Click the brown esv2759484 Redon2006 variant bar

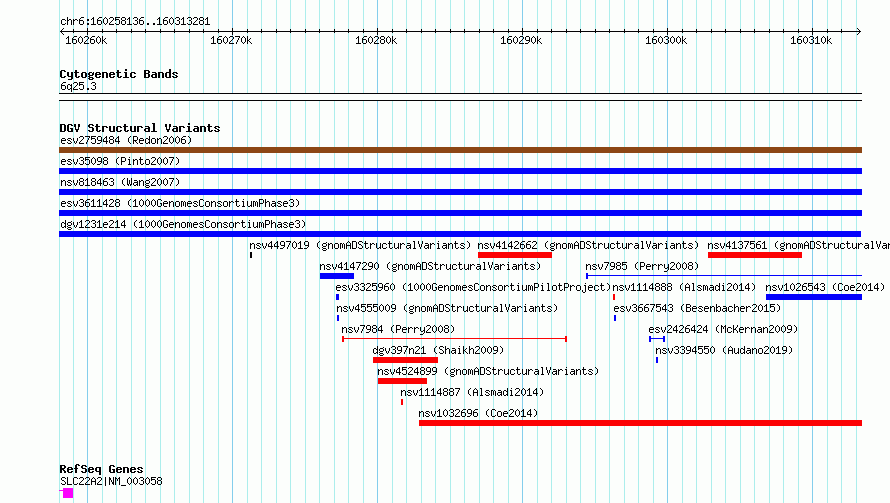click(460, 150)
